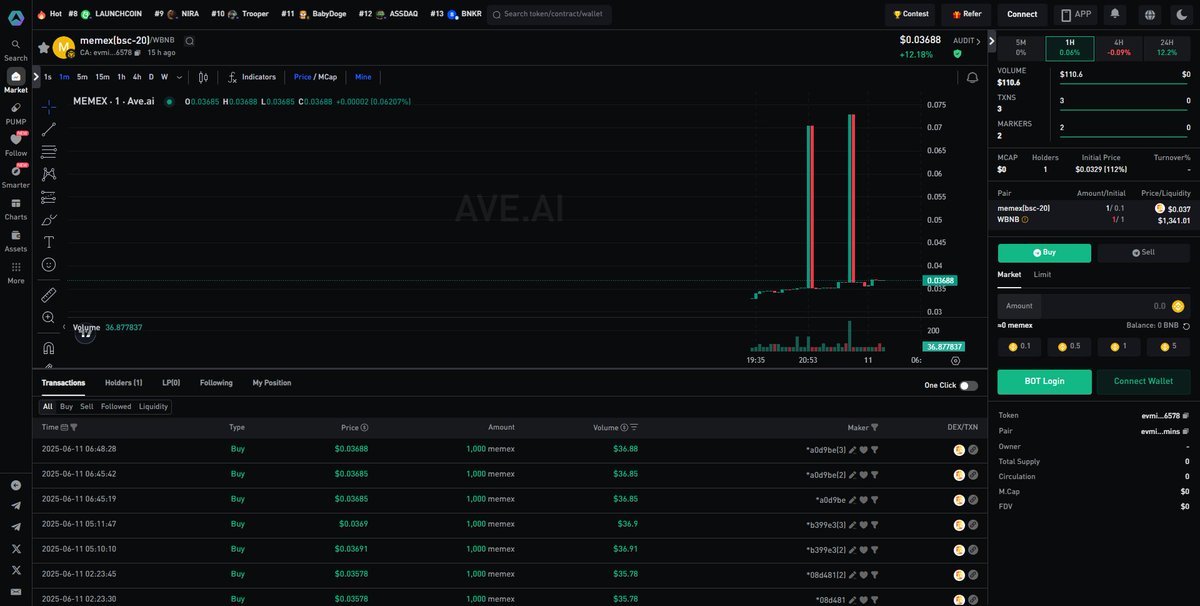The width and height of the screenshot is (1200, 606).
Task: Select the ruler measure tool
Action: tap(48, 295)
